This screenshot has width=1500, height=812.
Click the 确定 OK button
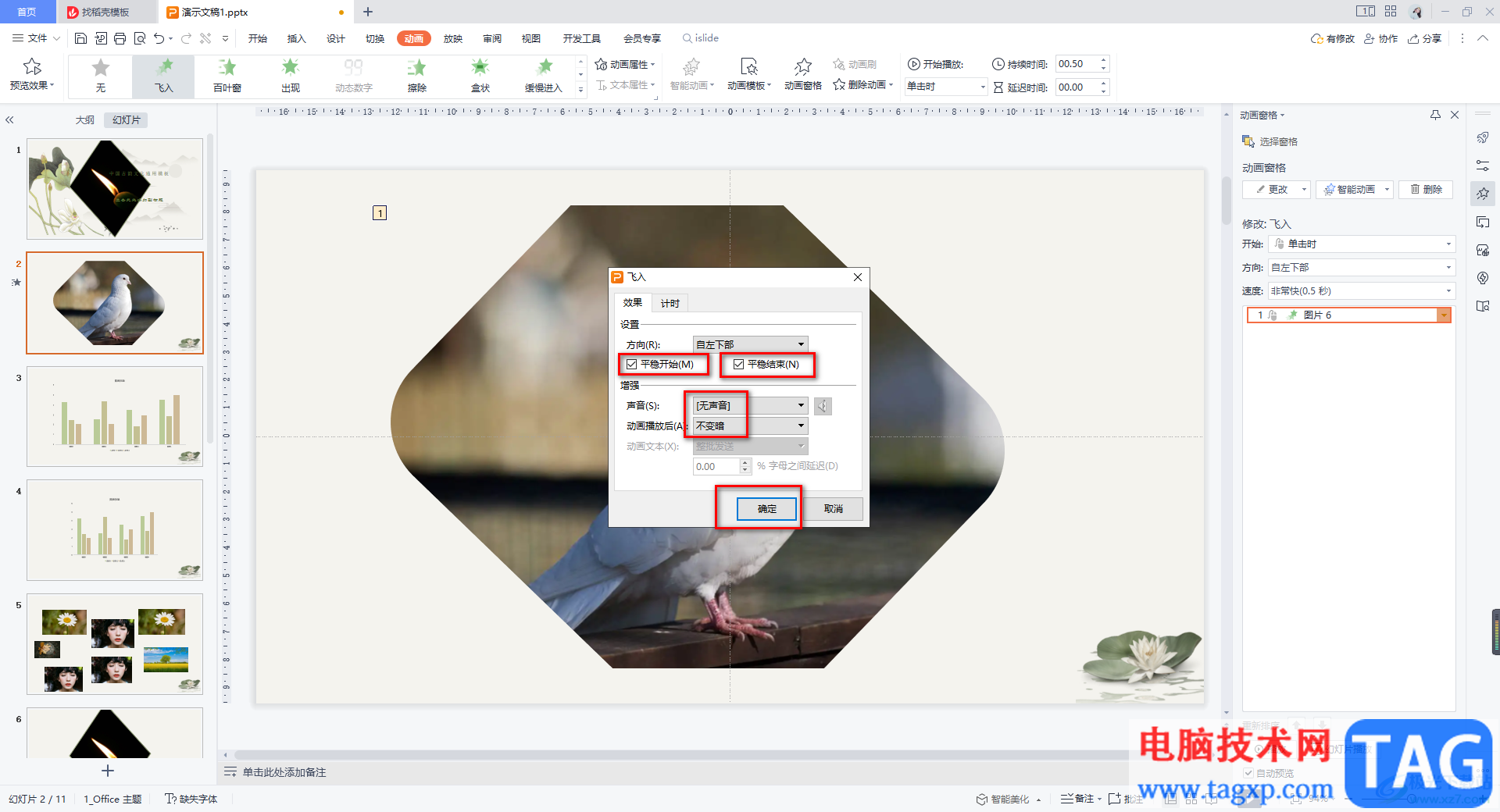pyautogui.click(x=767, y=509)
